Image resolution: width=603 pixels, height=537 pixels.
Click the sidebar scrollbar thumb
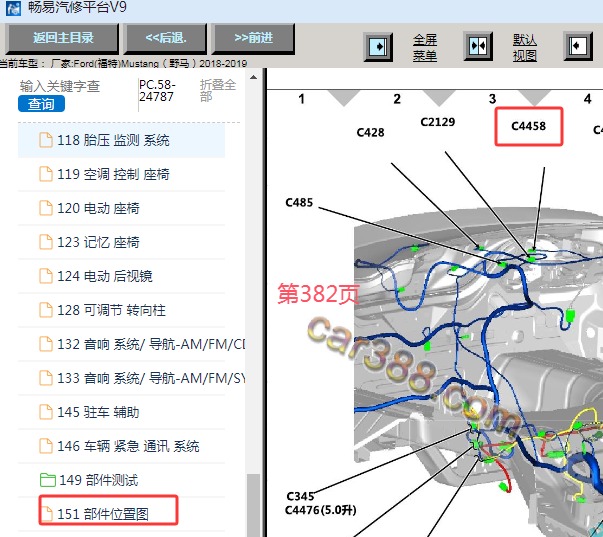pyautogui.click(x=253, y=505)
